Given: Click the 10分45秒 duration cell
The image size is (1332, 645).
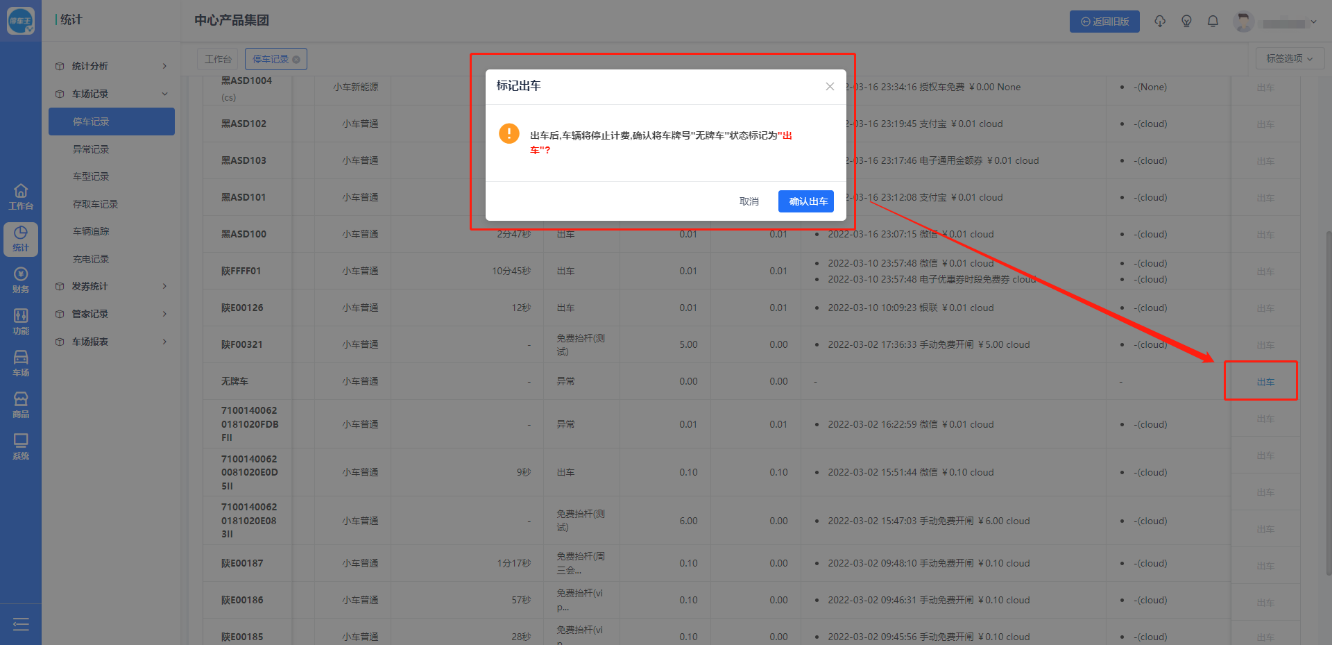Looking at the screenshot, I should coord(511,271).
